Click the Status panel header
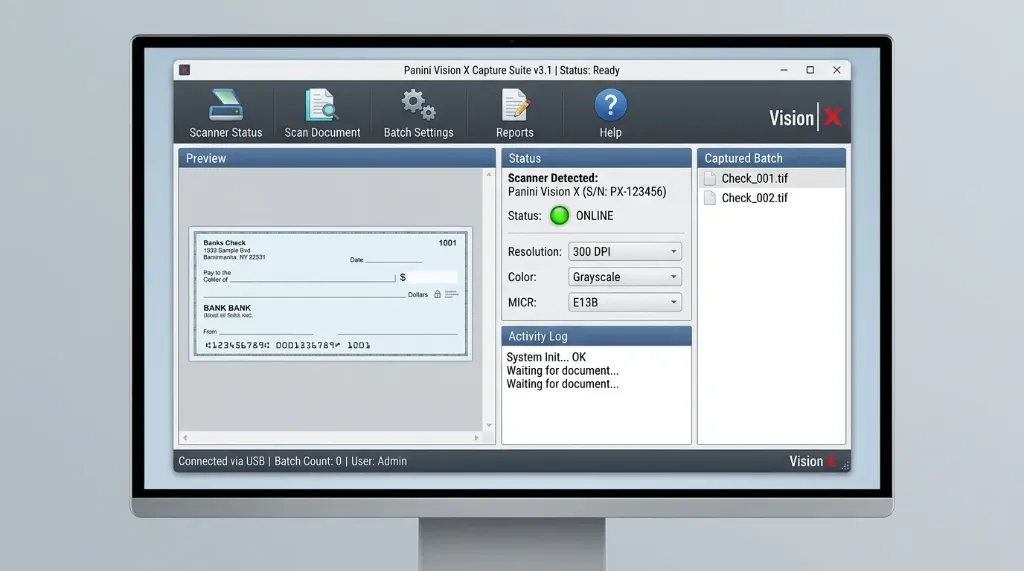This screenshot has width=1024, height=571. (596, 158)
